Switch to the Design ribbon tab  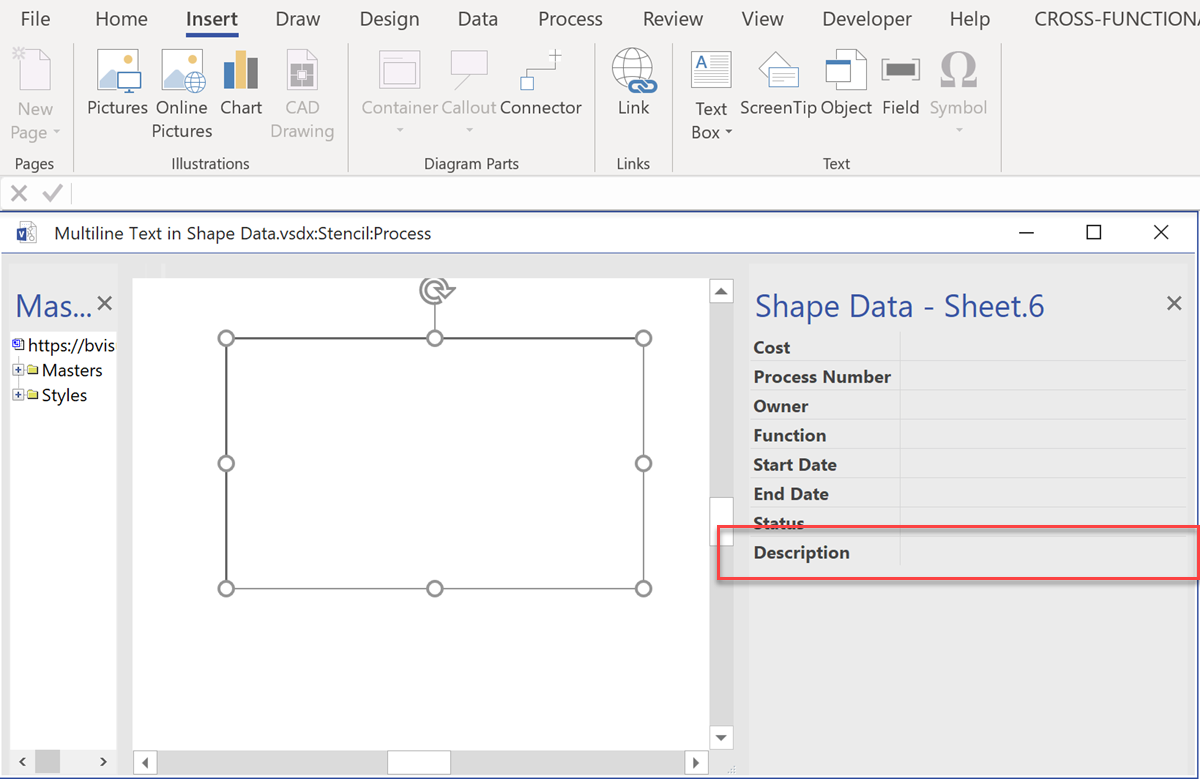click(389, 18)
